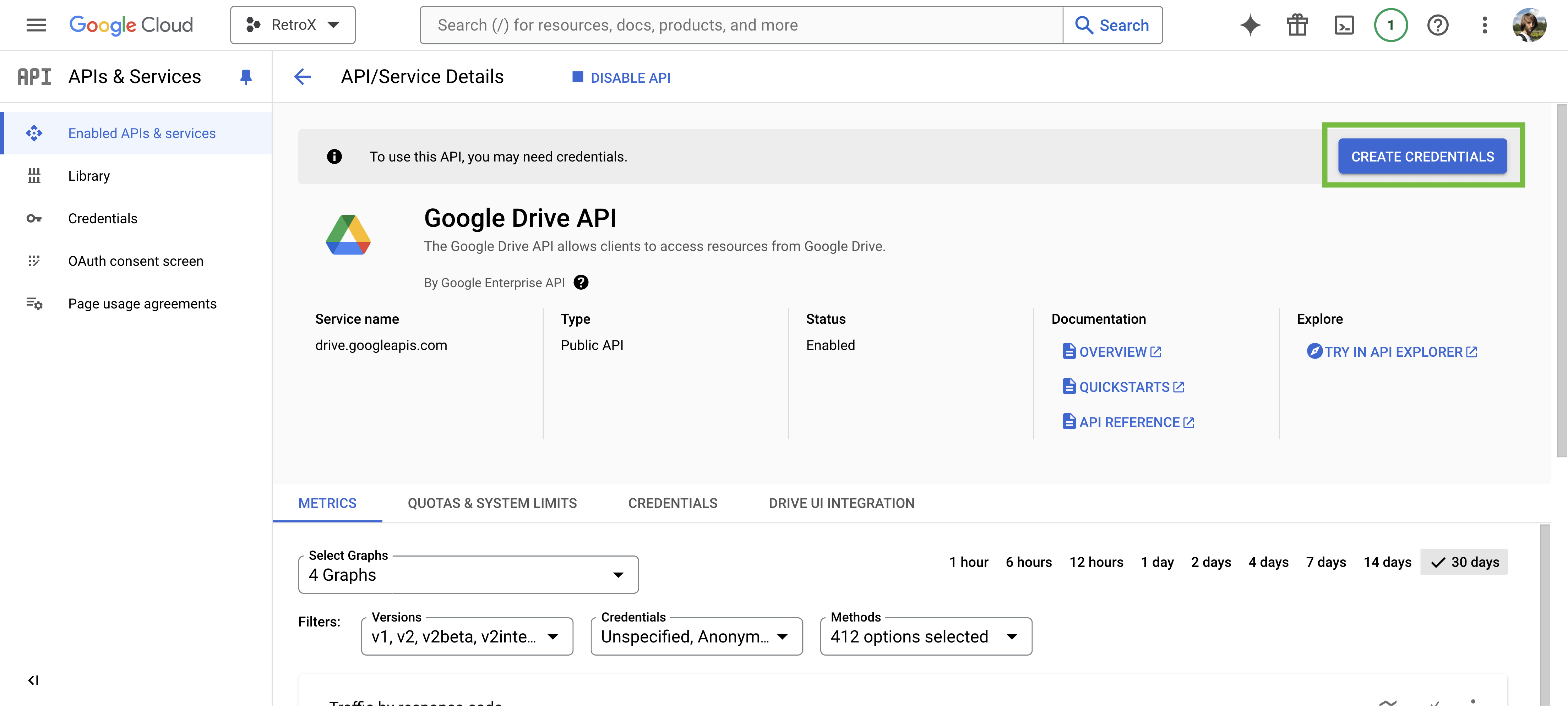The width and height of the screenshot is (1568, 706).
Task: Select the 1 day time range
Action: pos(1157,562)
